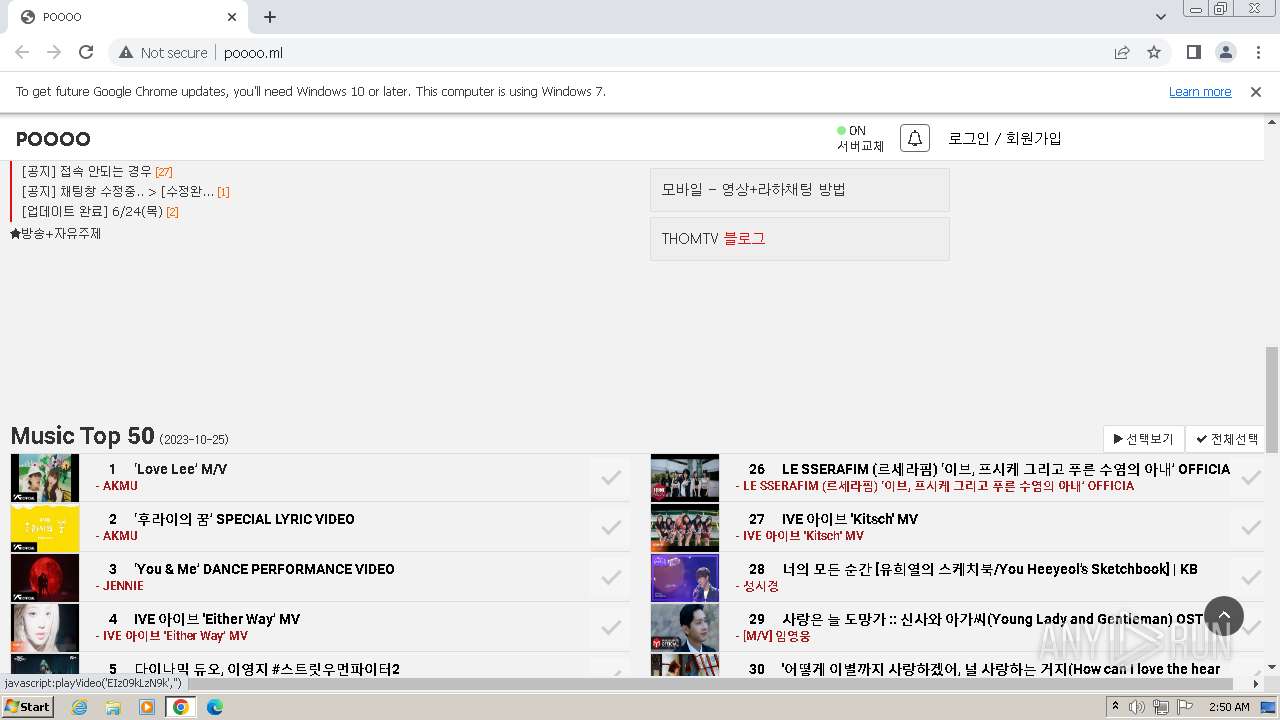
Task: Toggle checkmark for '후라이의 꿈' SPECIAL LYRIC VIDEO
Action: [x=611, y=527]
